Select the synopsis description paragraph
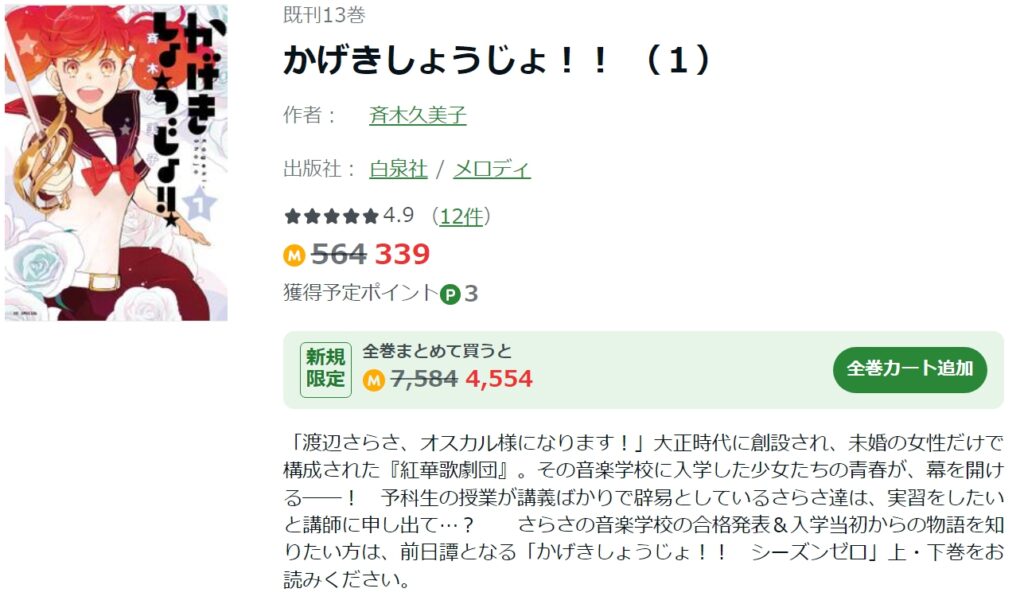The image size is (1024, 604). (x=643, y=511)
